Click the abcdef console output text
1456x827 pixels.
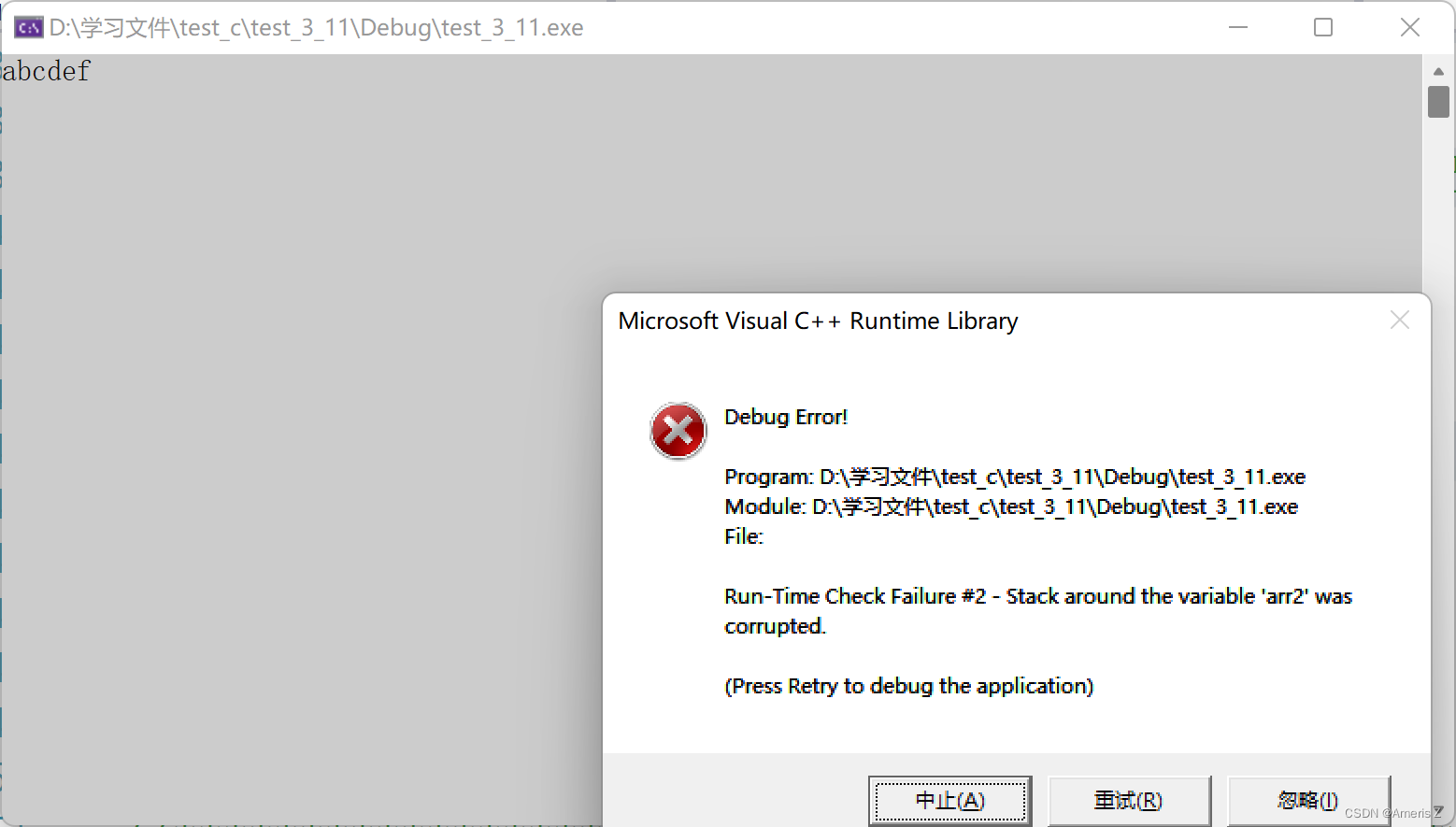(46, 71)
